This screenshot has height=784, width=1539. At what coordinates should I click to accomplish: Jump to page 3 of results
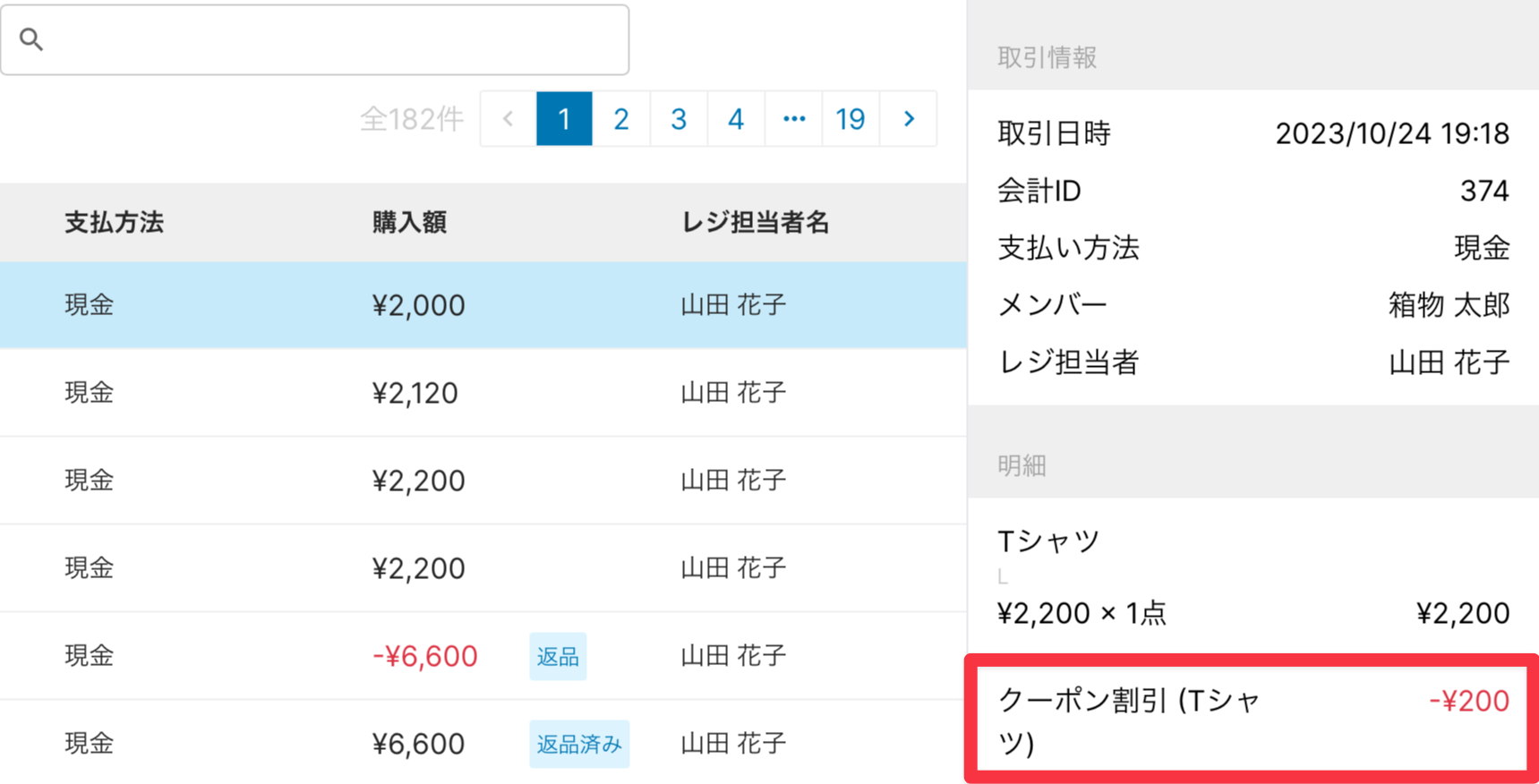click(679, 118)
